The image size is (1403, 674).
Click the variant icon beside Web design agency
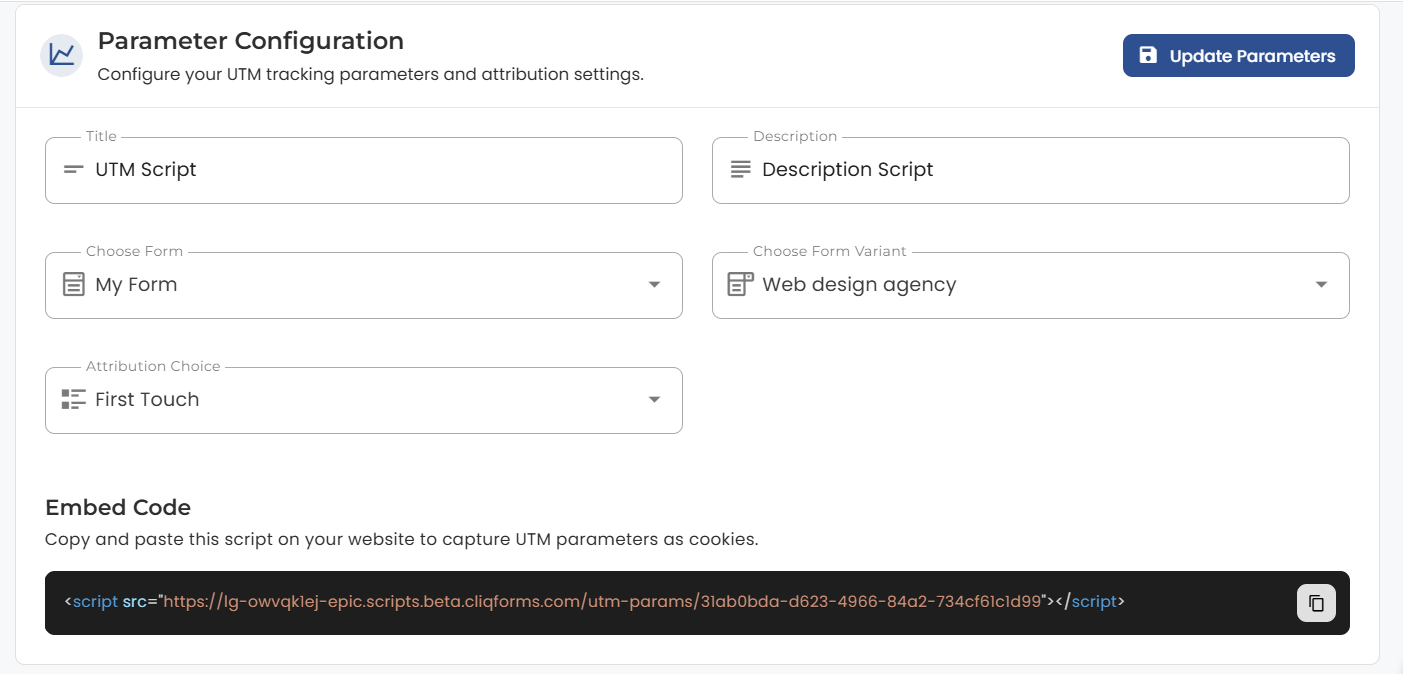(740, 285)
